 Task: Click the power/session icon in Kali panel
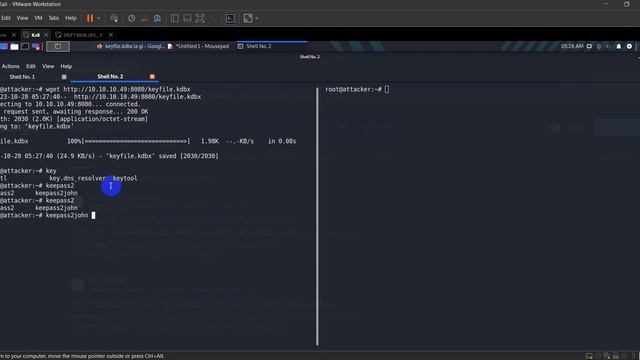(x=629, y=47)
